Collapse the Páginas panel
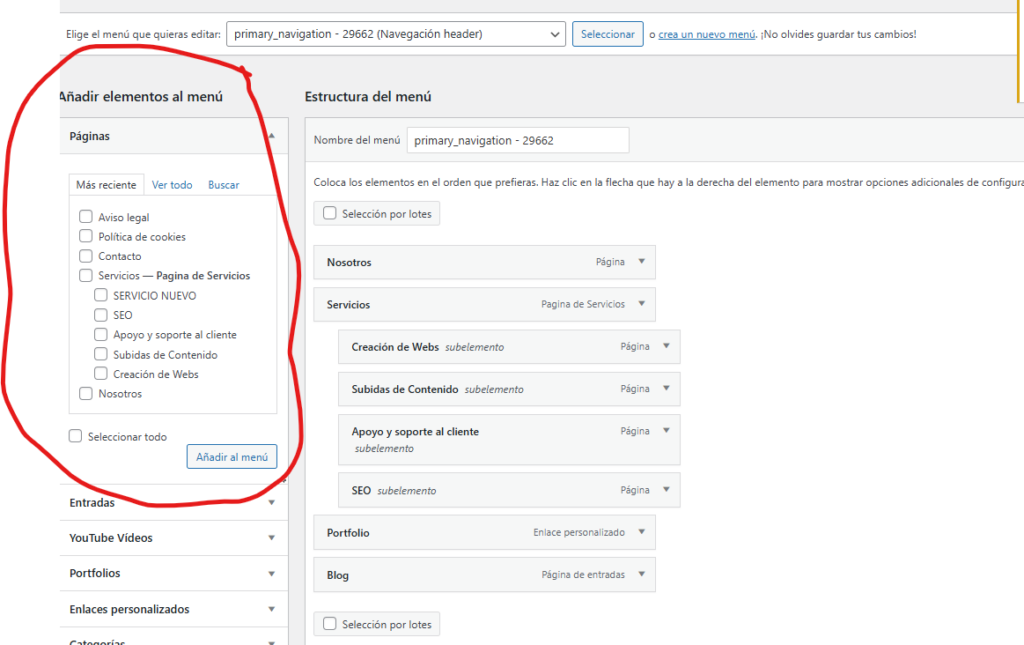1024x645 pixels. (x=271, y=136)
